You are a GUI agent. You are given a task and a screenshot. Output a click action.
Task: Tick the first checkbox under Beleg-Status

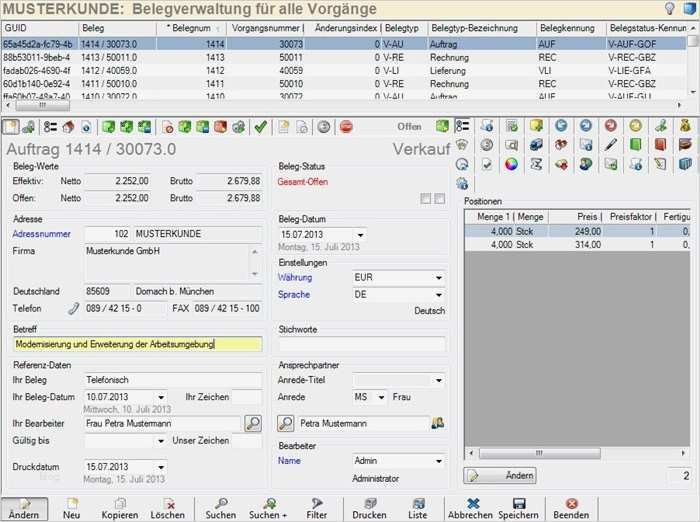coord(425,199)
